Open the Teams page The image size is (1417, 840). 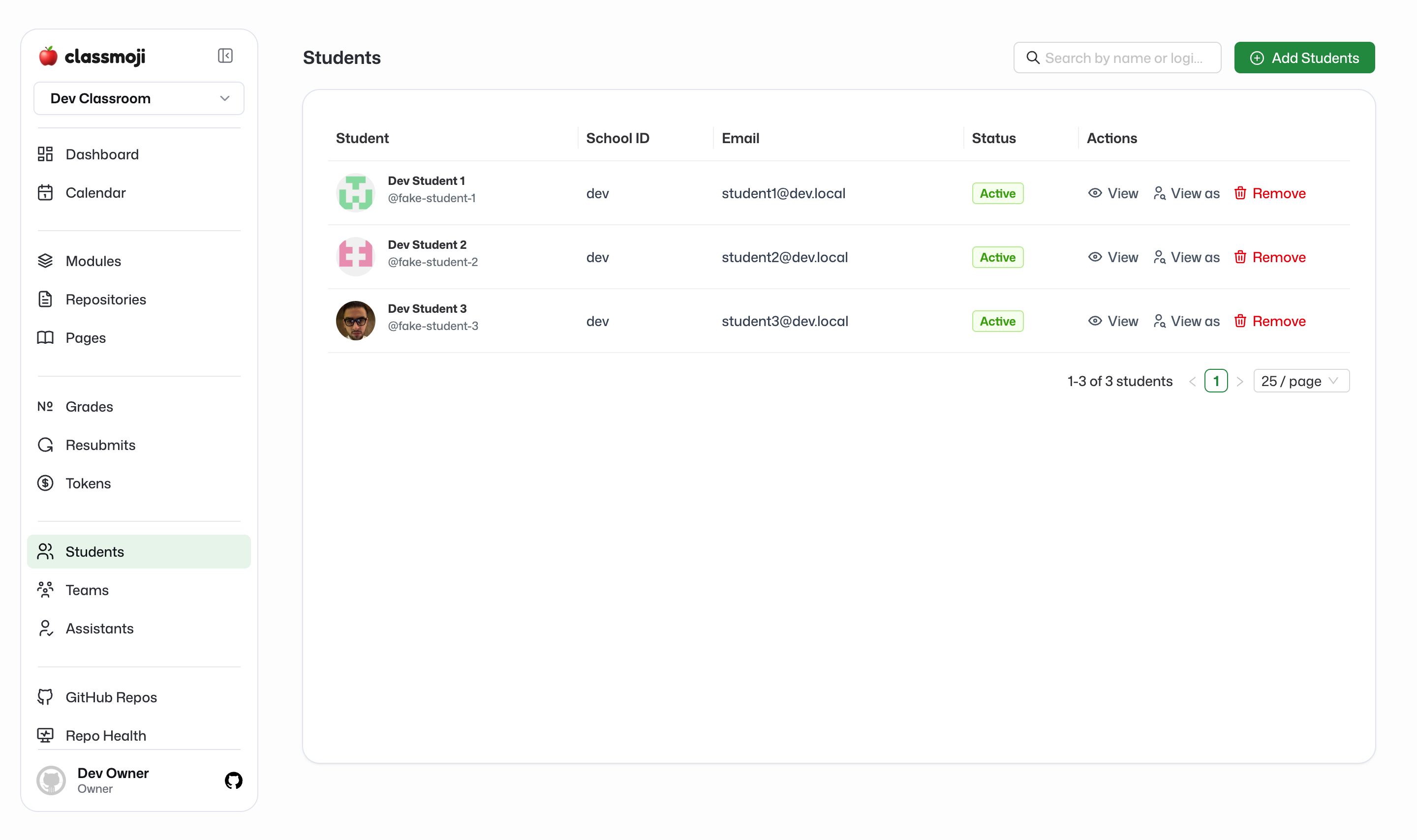click(x=139, y=590)
